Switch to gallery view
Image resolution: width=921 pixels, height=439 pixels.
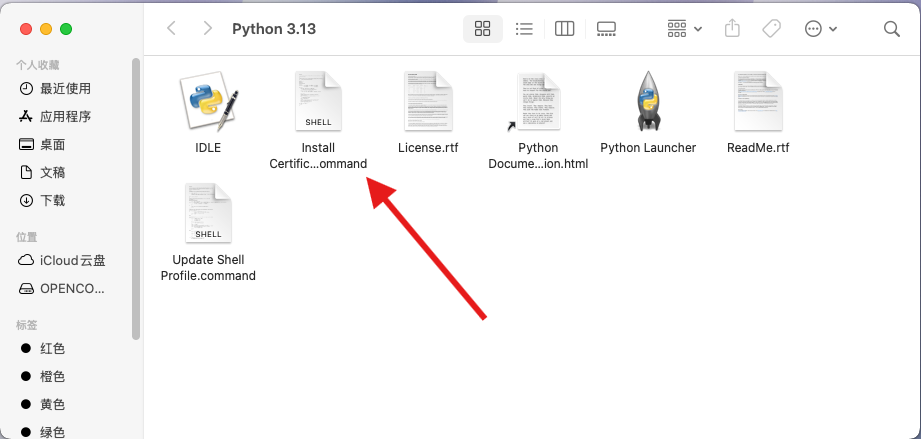point(605,29)
